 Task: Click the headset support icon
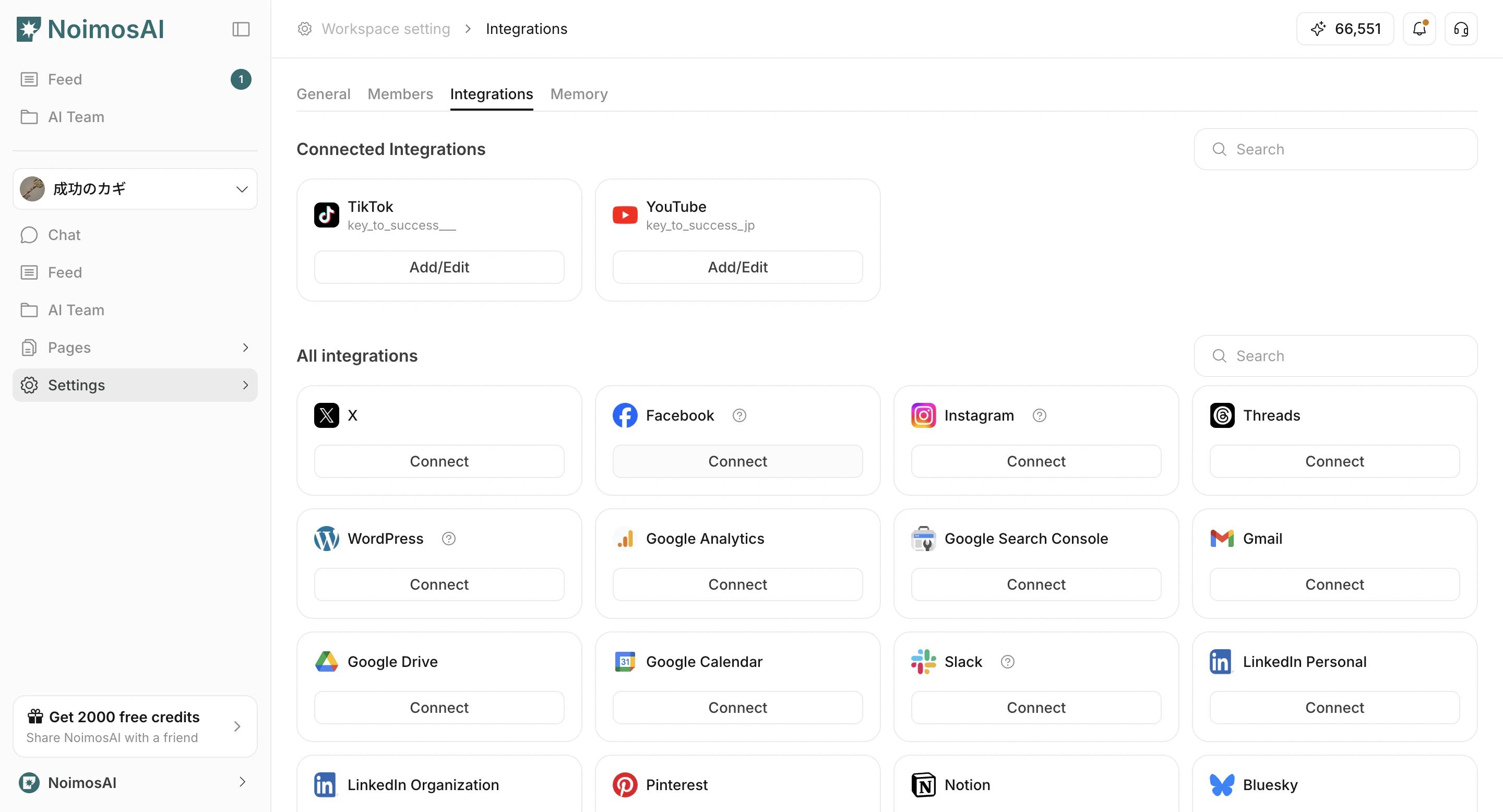click(x=1461, y=29)
